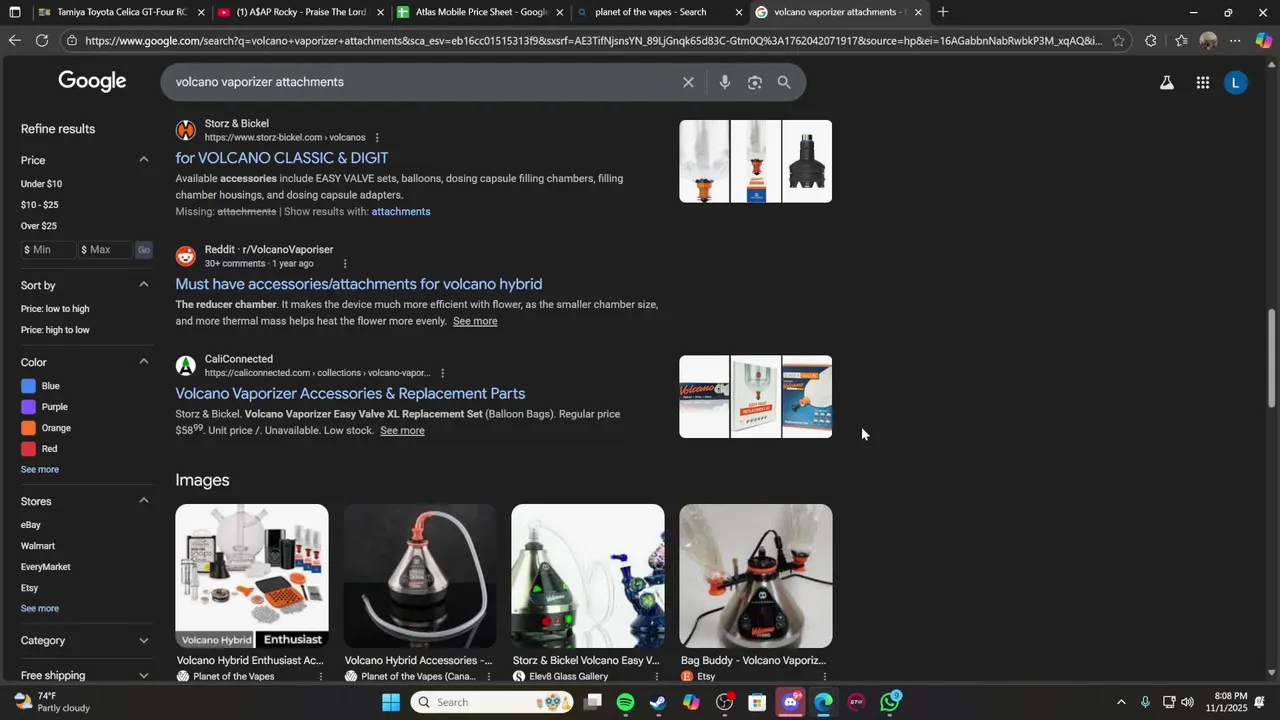
Task: Open the new tab plus button
Action: pyautogui.click(x=943, y=12)
